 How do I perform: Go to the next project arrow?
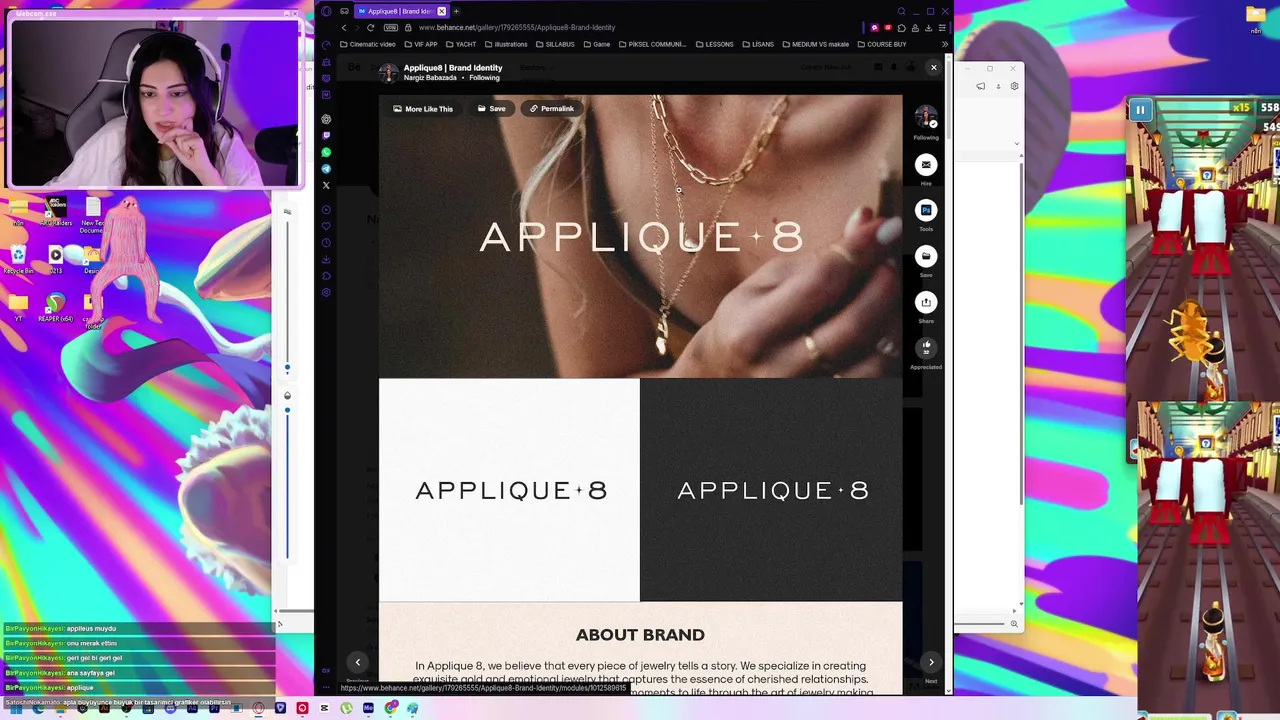pyautogui.click(x=931, y=662)
